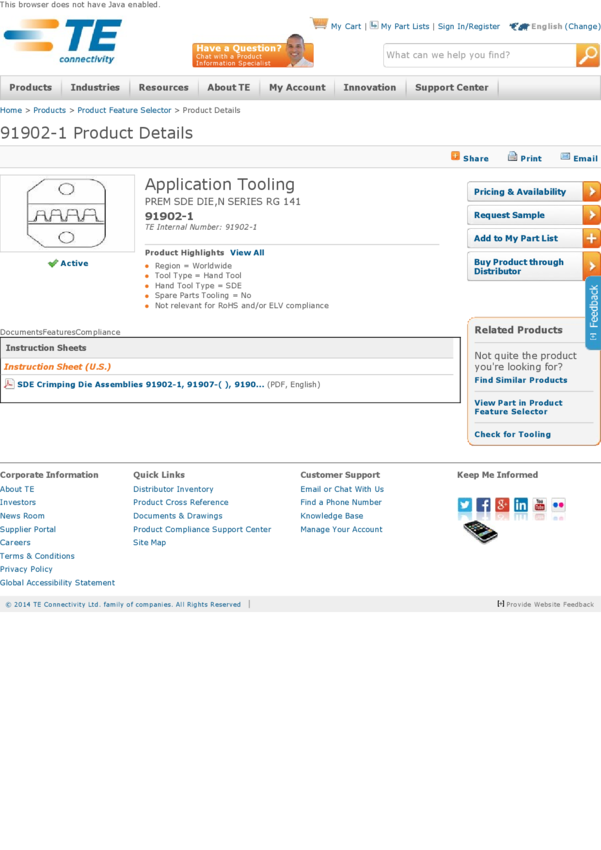Click the plus on Add to My Part List
Viewport: 601px width, 850px height.
[x=591, y=238]
